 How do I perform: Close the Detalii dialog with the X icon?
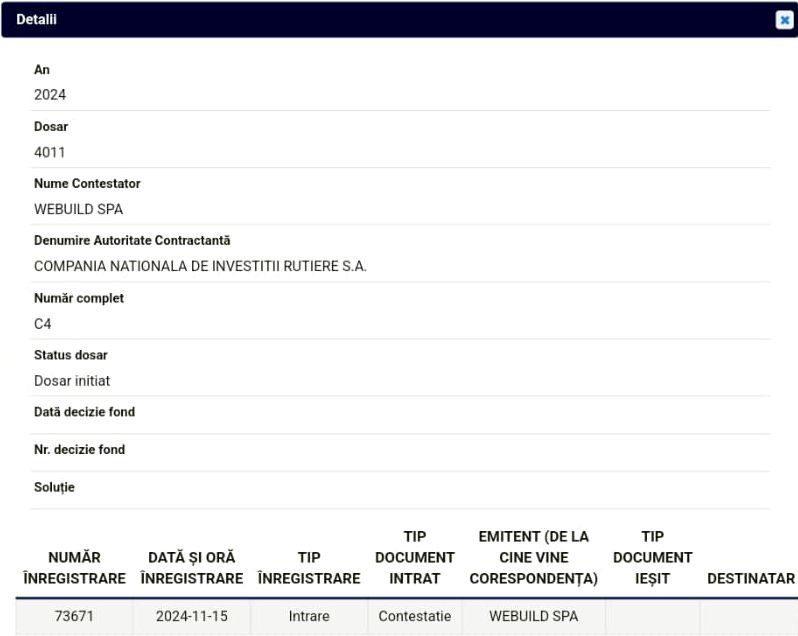[x=784, y=20]
